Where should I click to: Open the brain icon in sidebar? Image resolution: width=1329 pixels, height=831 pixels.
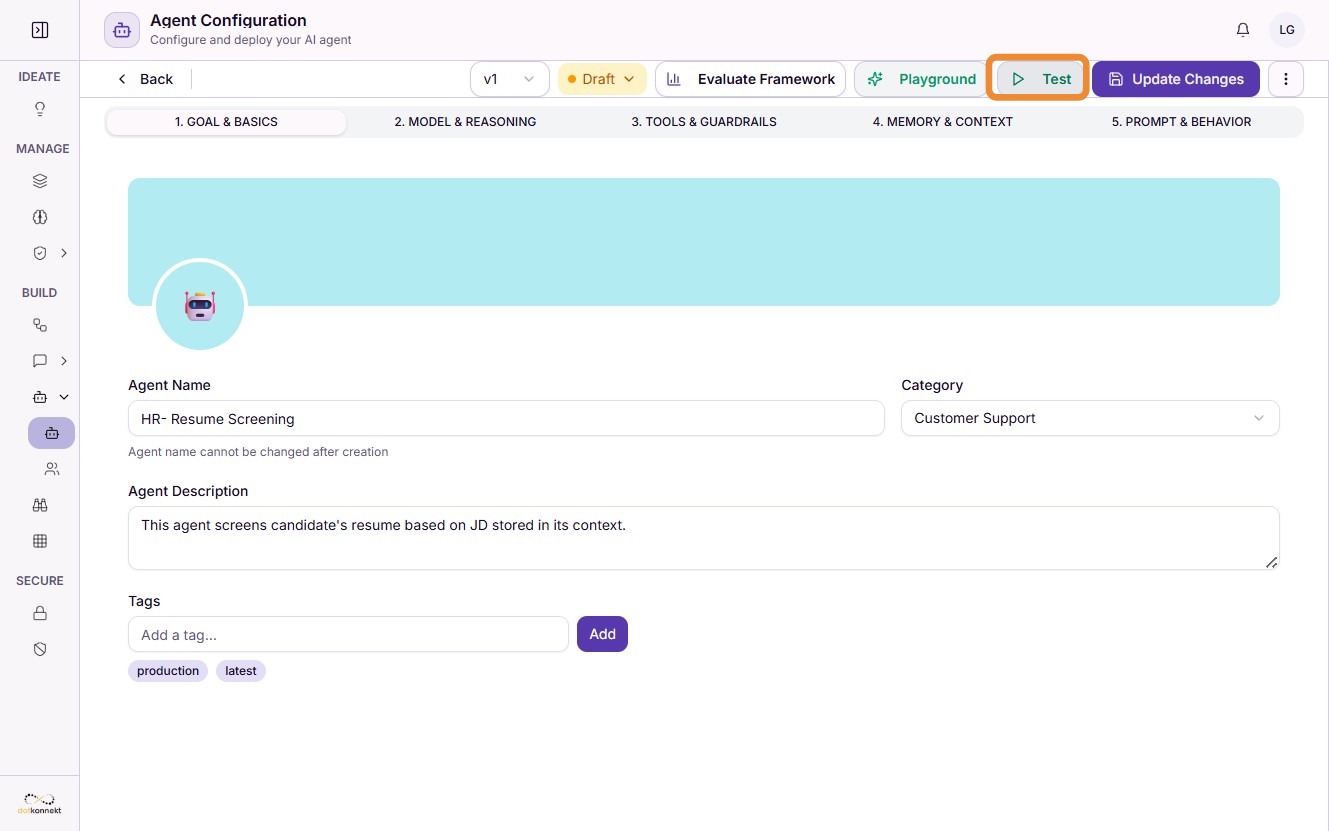pyautogui.click(x=40, y=217)
